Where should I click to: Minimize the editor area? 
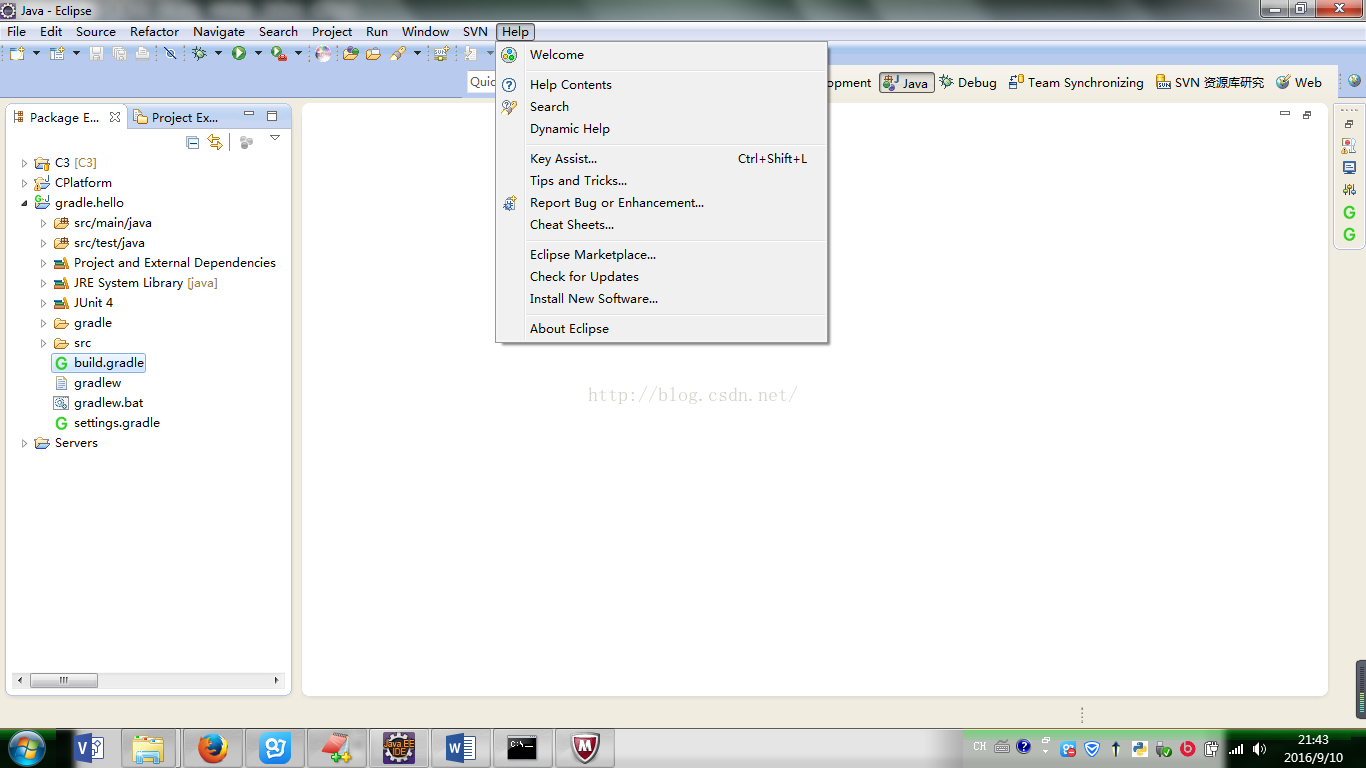click(x=1285, y=114)
